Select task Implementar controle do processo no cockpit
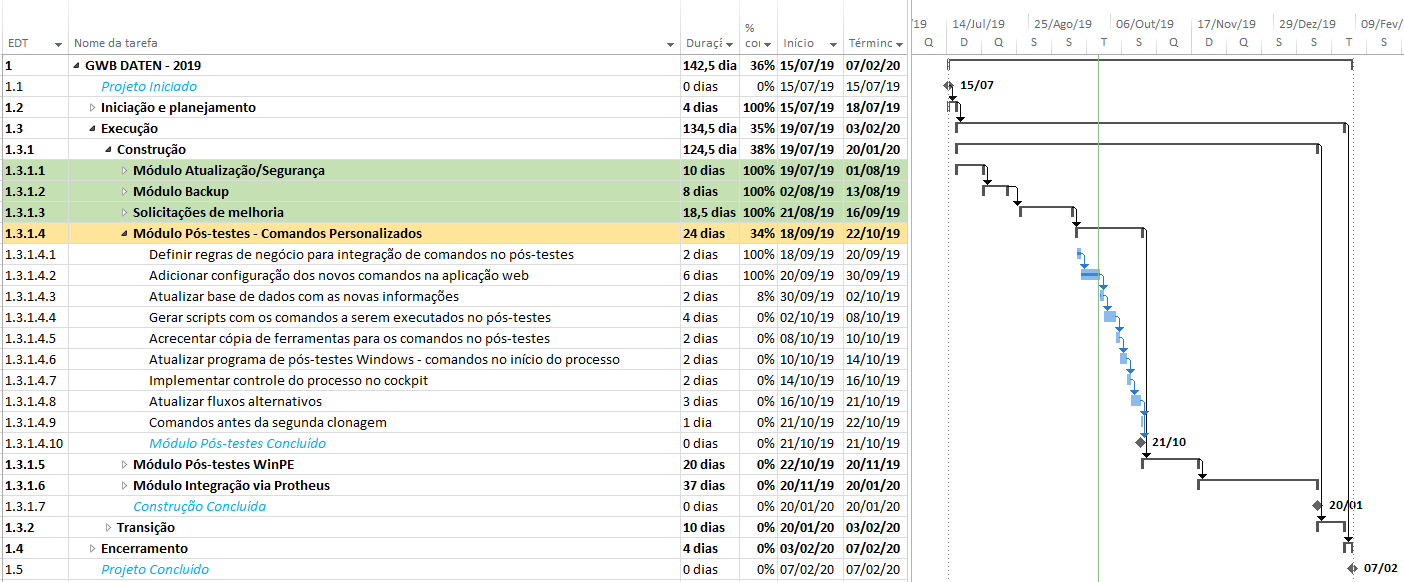1404x582 pixels. 288,381
